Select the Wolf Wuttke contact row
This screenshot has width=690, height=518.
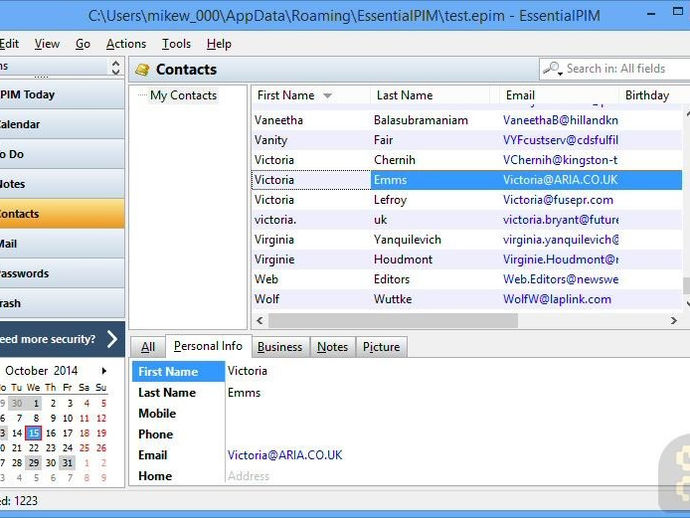pyautogui.click(x=467, y=299)
